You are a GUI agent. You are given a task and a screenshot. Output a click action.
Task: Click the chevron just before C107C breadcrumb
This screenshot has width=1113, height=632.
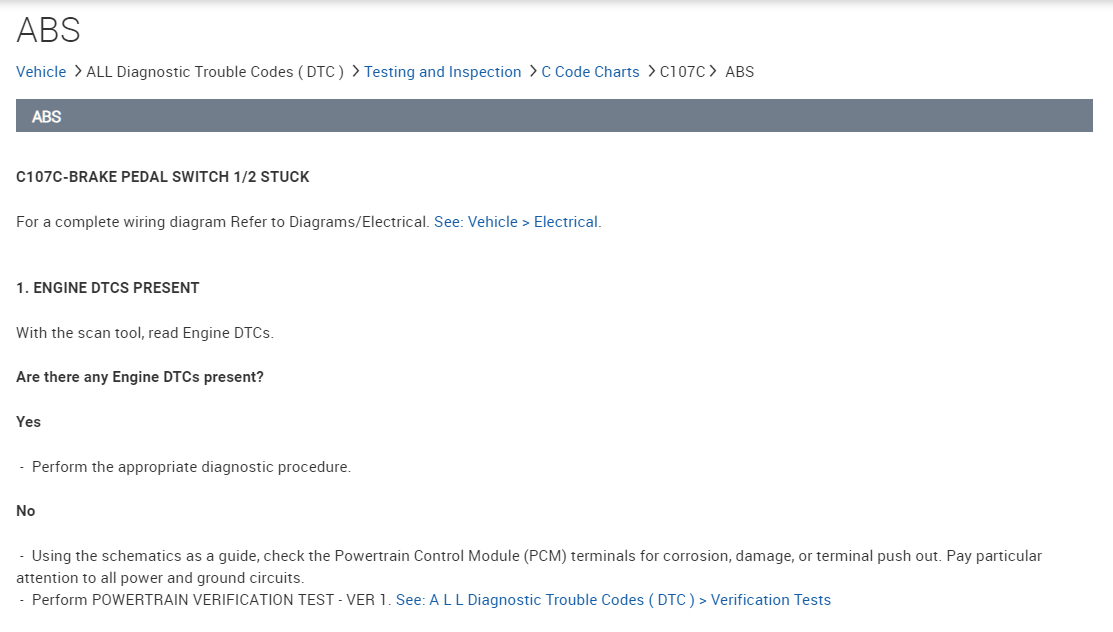coord(650,72)
